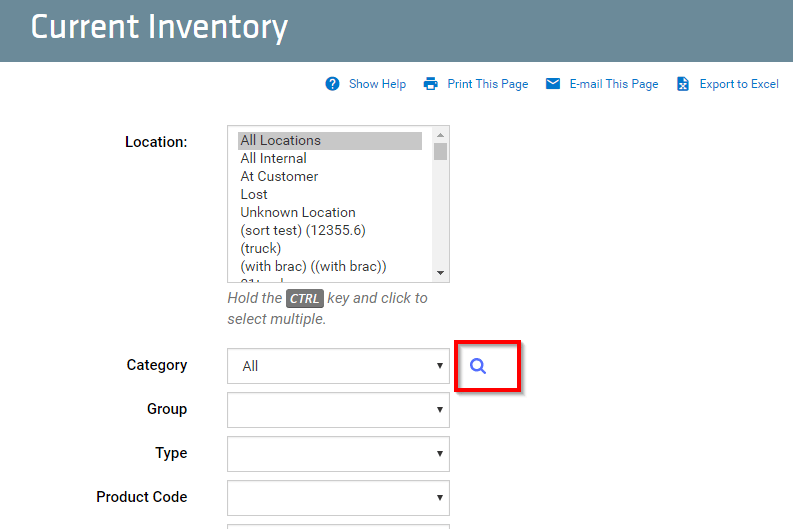This screenshot has width=793, height=529.
Task: Open the Product Code dropdown
Action: click(x=338, y=498)
